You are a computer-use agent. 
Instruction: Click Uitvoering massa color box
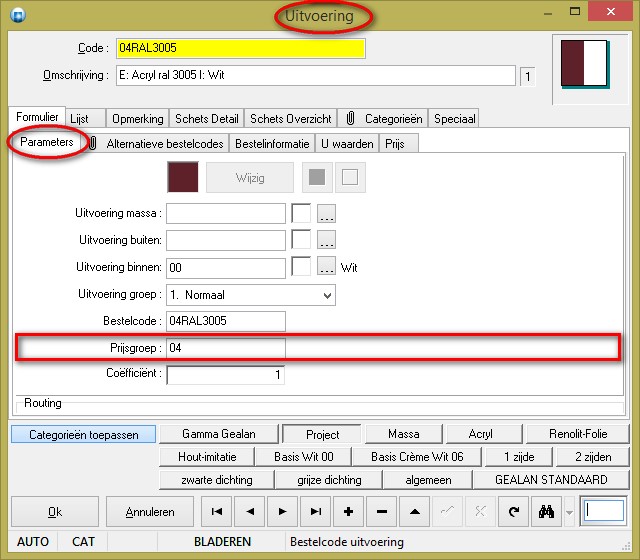pos(301,213)
